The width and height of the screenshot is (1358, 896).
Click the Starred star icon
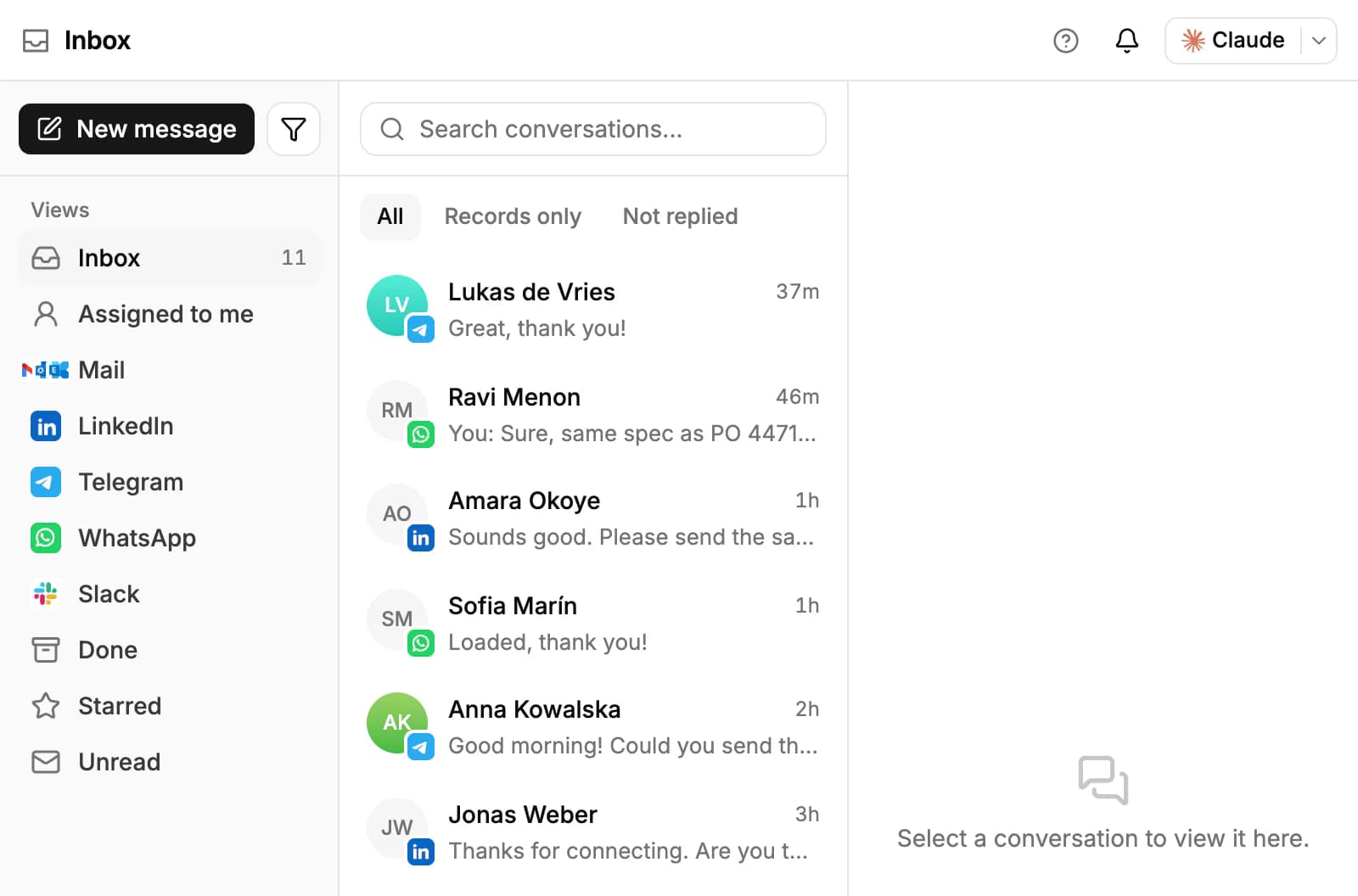coord(46,706)
